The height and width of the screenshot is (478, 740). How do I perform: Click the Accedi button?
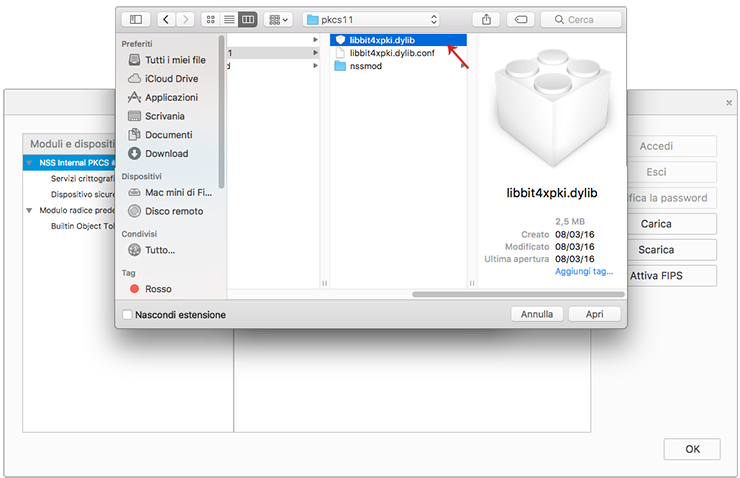tap(672, 146)
